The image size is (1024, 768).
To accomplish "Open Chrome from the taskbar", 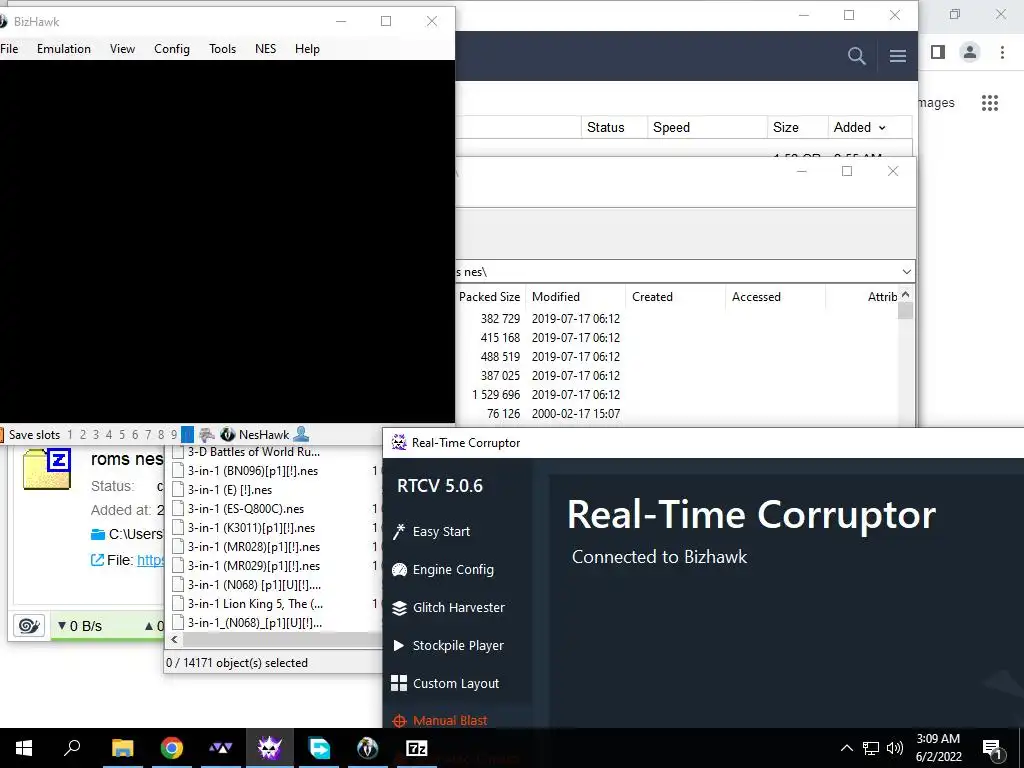I will [x=172, y=748].
